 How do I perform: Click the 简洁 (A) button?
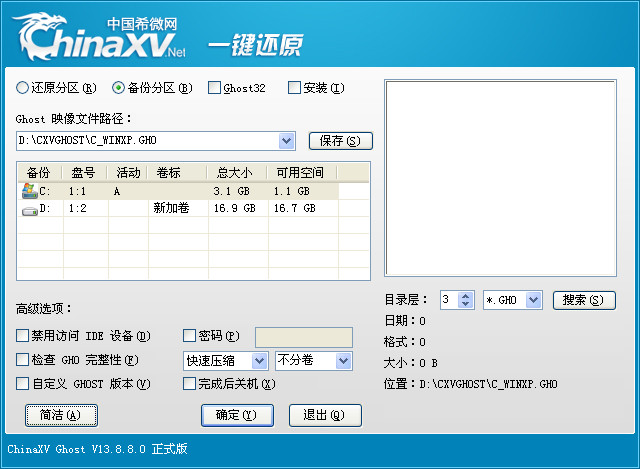point(61,416)
